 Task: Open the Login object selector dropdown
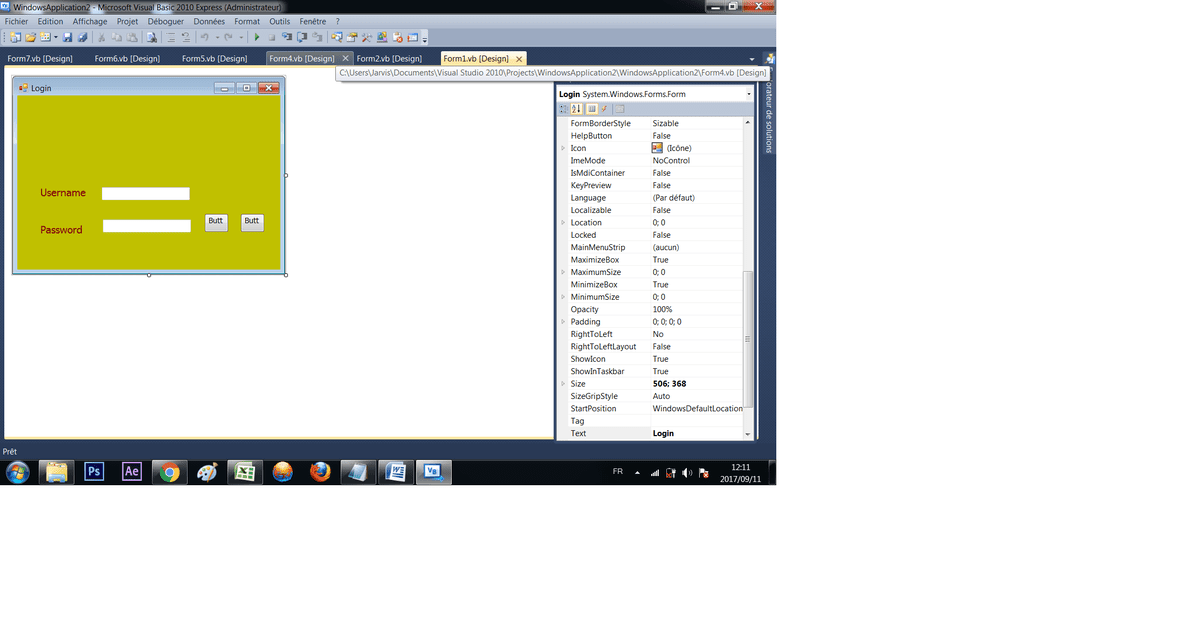[749, 94]
